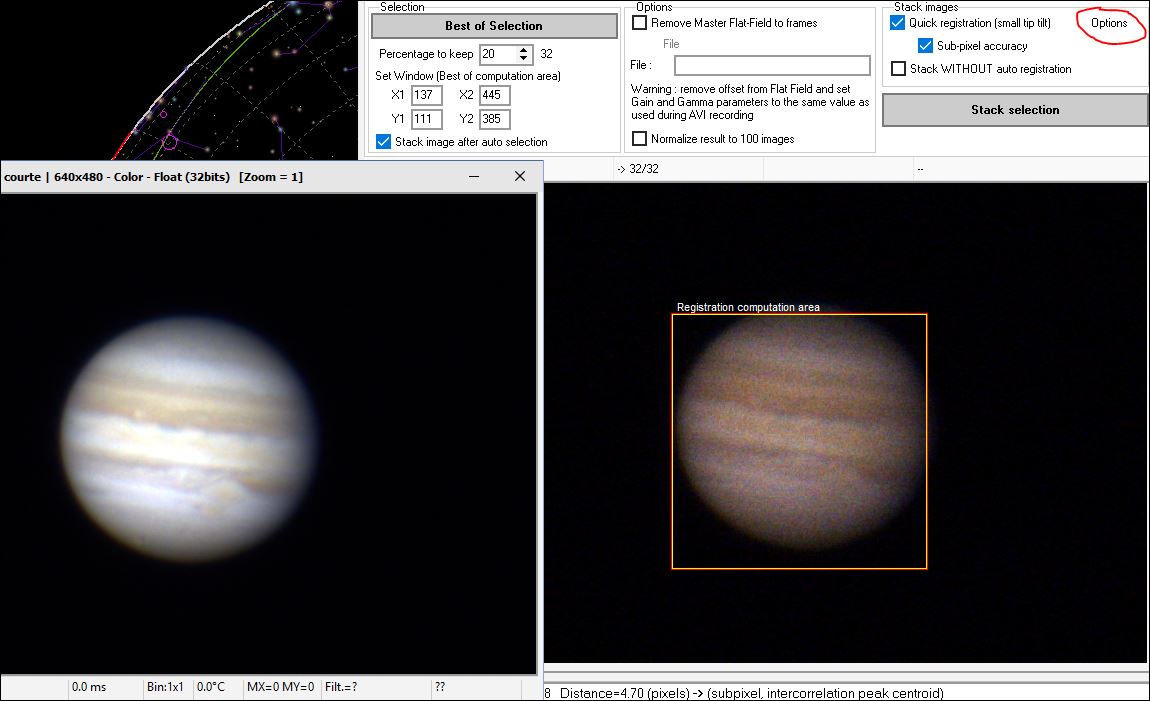
Task: Minimize the courte image window
Action: click(x=473, y=176)
